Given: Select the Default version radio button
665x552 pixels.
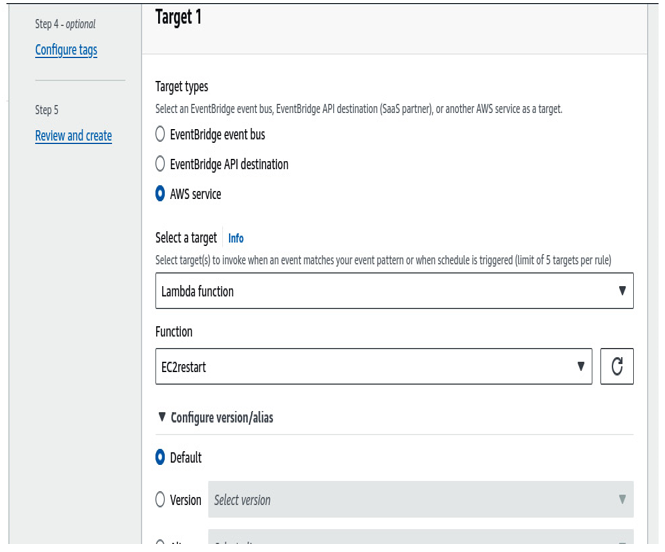Looking at the screenshot, I should [x=160, y=457].
